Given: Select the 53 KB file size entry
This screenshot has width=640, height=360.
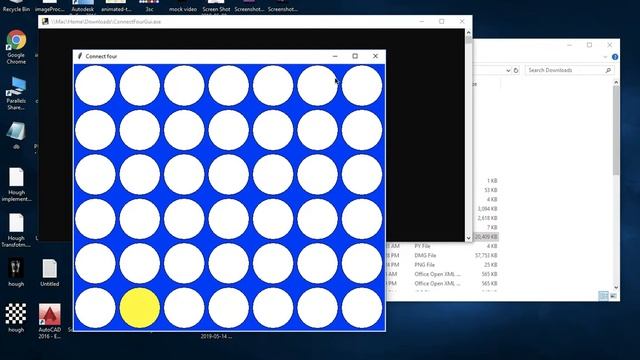Looking at the screenshot, I should 491,190.
